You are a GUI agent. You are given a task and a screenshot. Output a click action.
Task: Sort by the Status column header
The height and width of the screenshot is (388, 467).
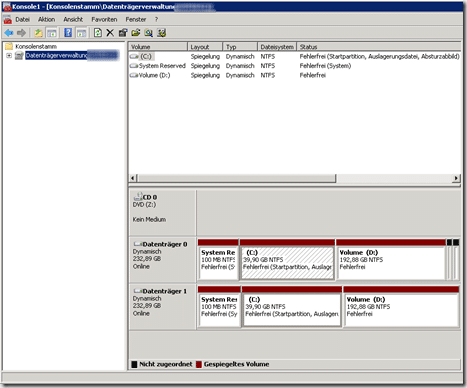point(379,47)
